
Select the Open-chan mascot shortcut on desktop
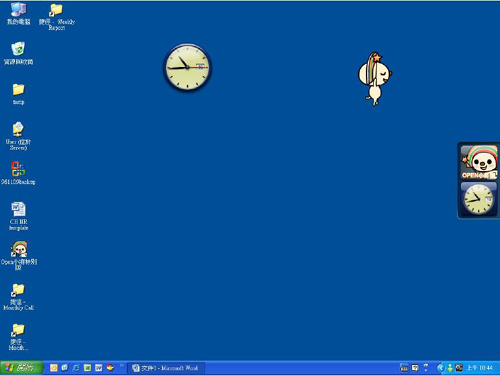click(x=19, y=255)
